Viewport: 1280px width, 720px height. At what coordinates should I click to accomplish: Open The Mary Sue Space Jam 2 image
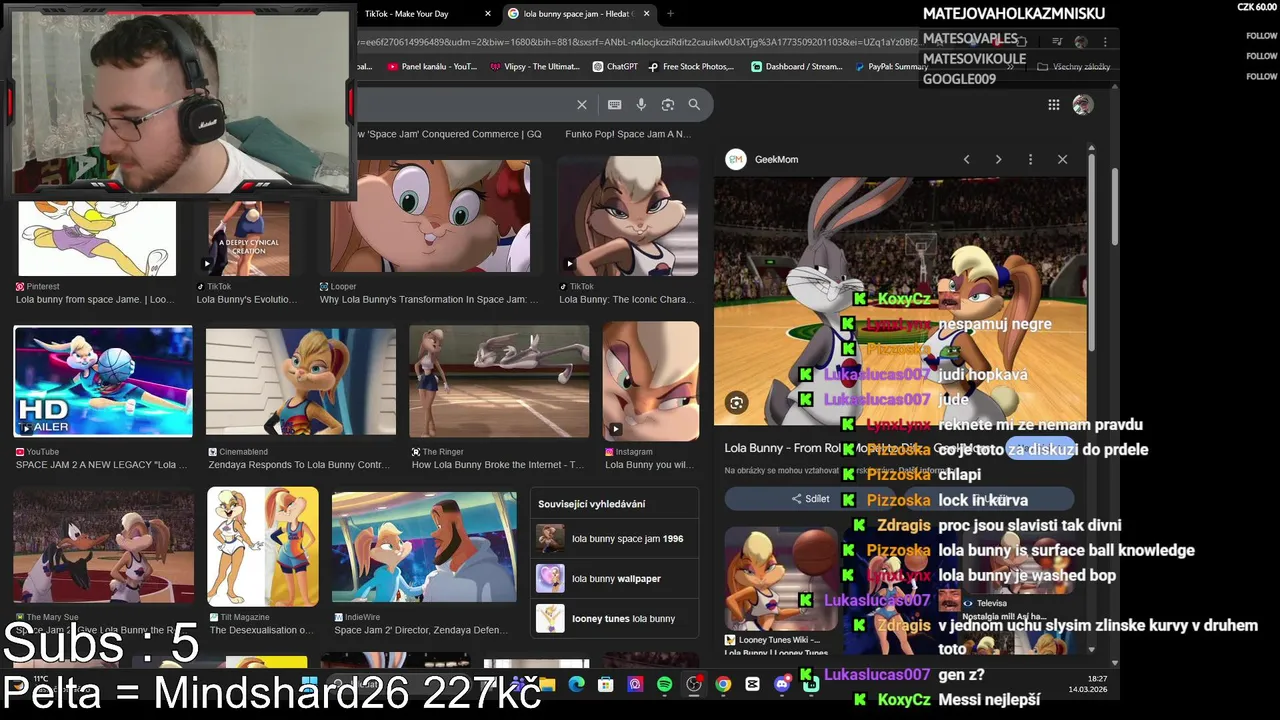click(104, 546)
